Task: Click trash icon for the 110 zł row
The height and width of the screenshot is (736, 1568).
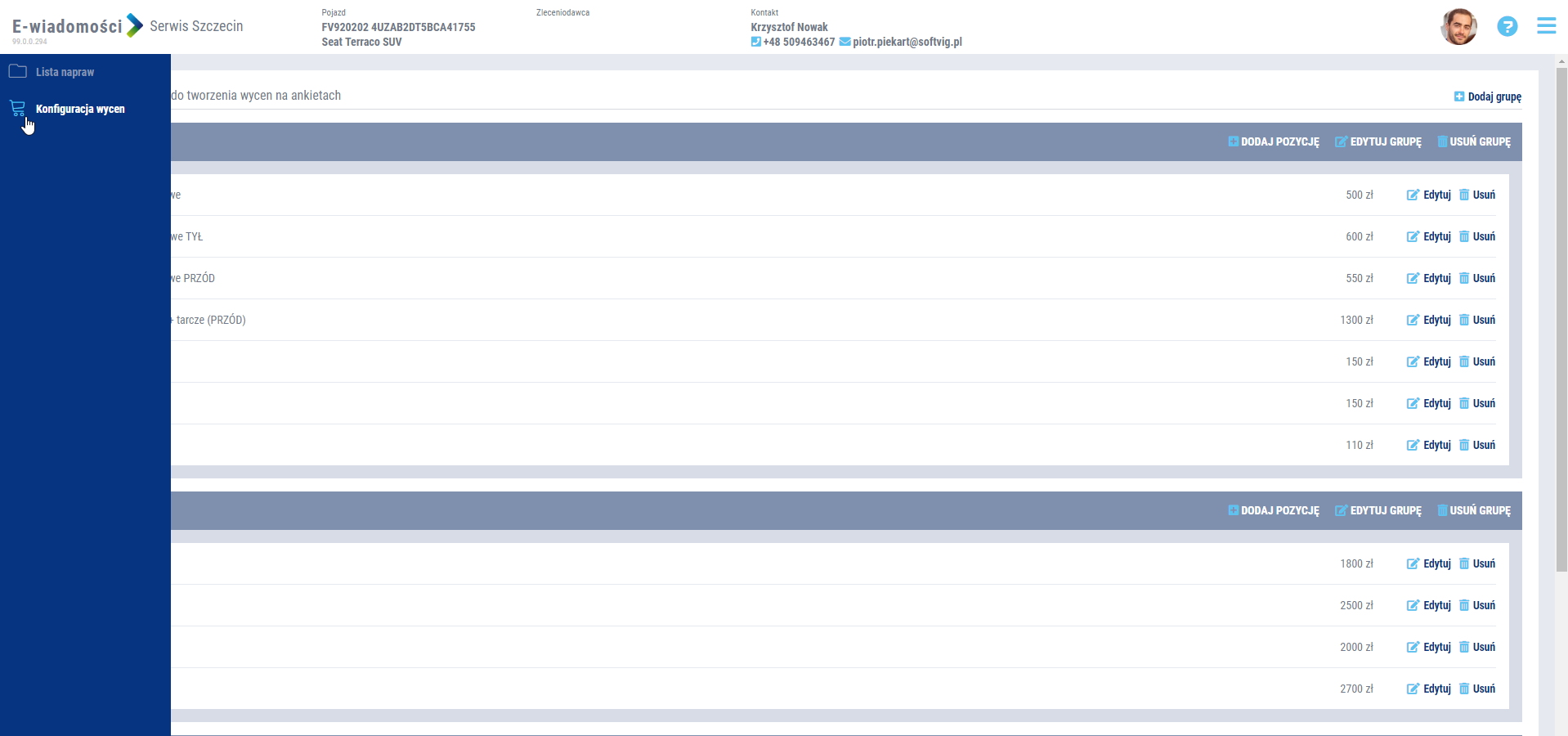Action: coord(1464,445)
